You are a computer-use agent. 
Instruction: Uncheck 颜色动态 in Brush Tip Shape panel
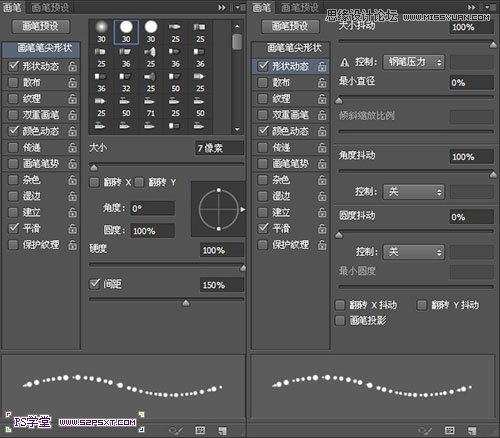(x=13, y=131)
